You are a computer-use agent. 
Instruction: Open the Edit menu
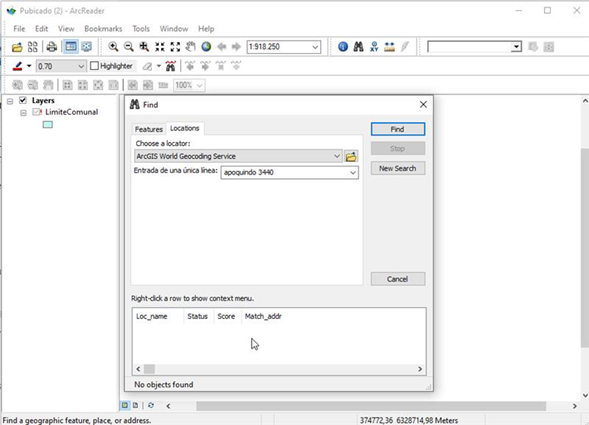tap(41, 29)
